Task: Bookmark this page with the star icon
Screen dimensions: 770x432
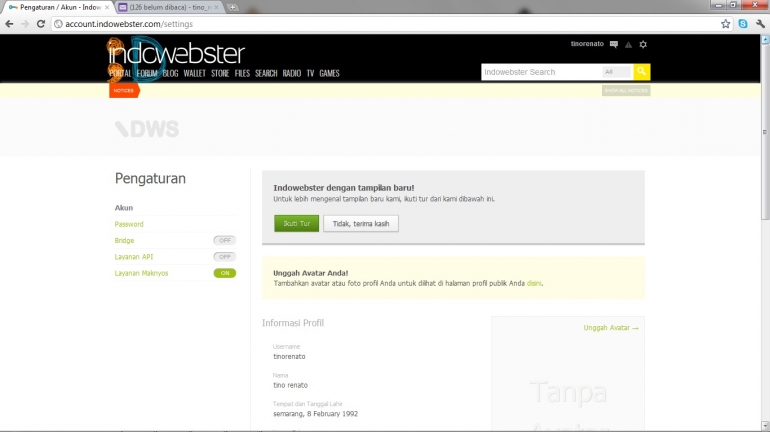Action: coord(725,23)
